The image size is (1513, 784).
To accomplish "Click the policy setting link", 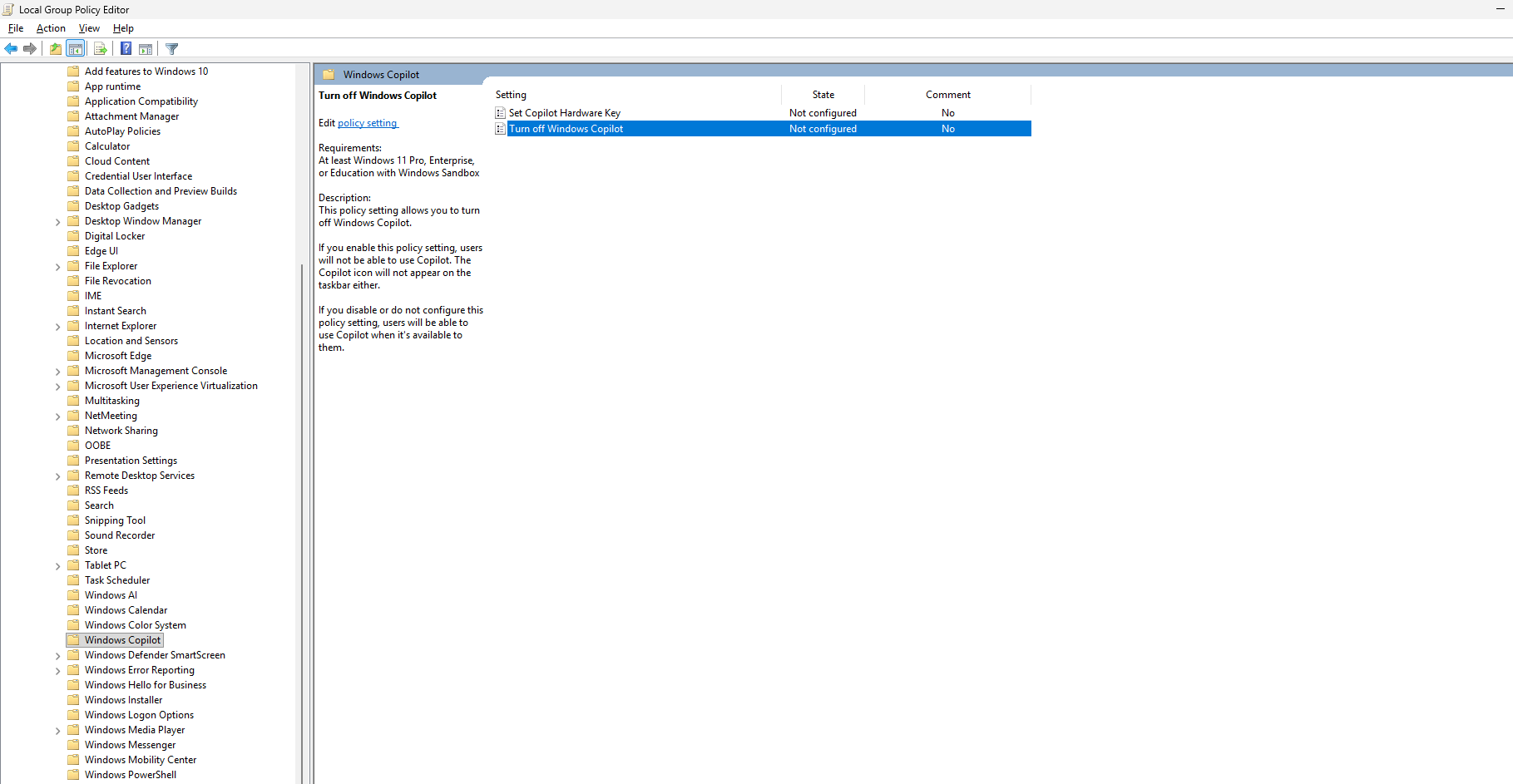I will coord(367,123).
